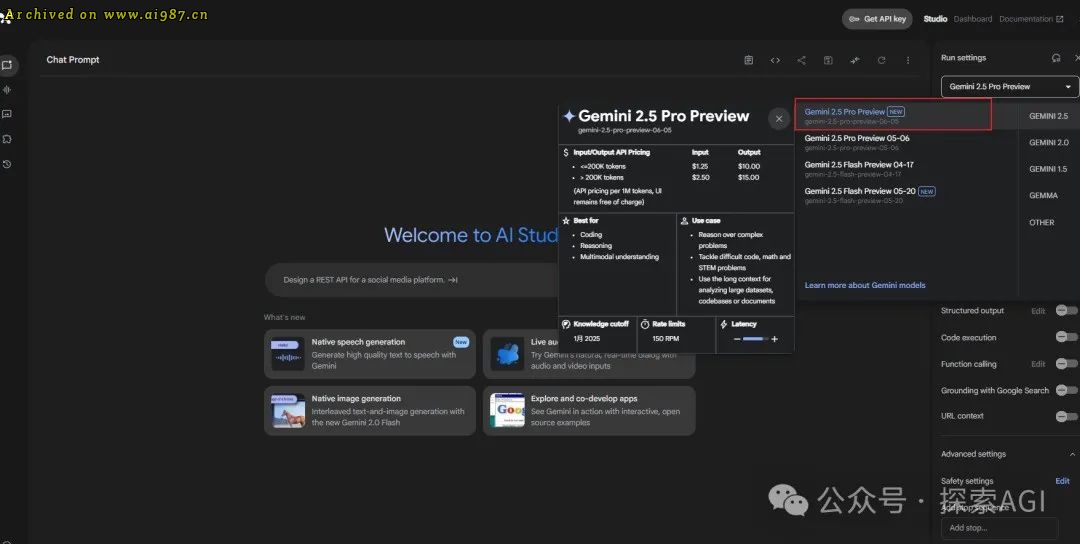
Task: Click the Reset run settings icon
Action: (1056, 58)
